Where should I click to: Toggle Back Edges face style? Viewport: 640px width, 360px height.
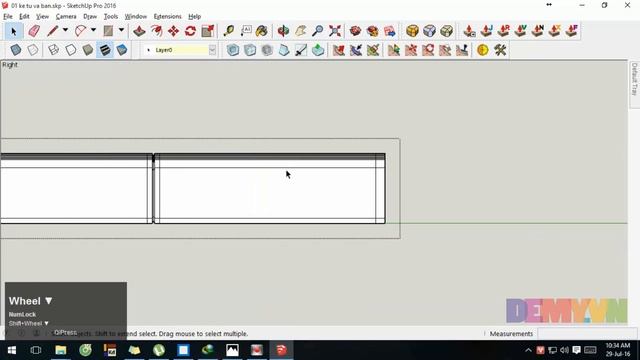(x=33, y=50)
